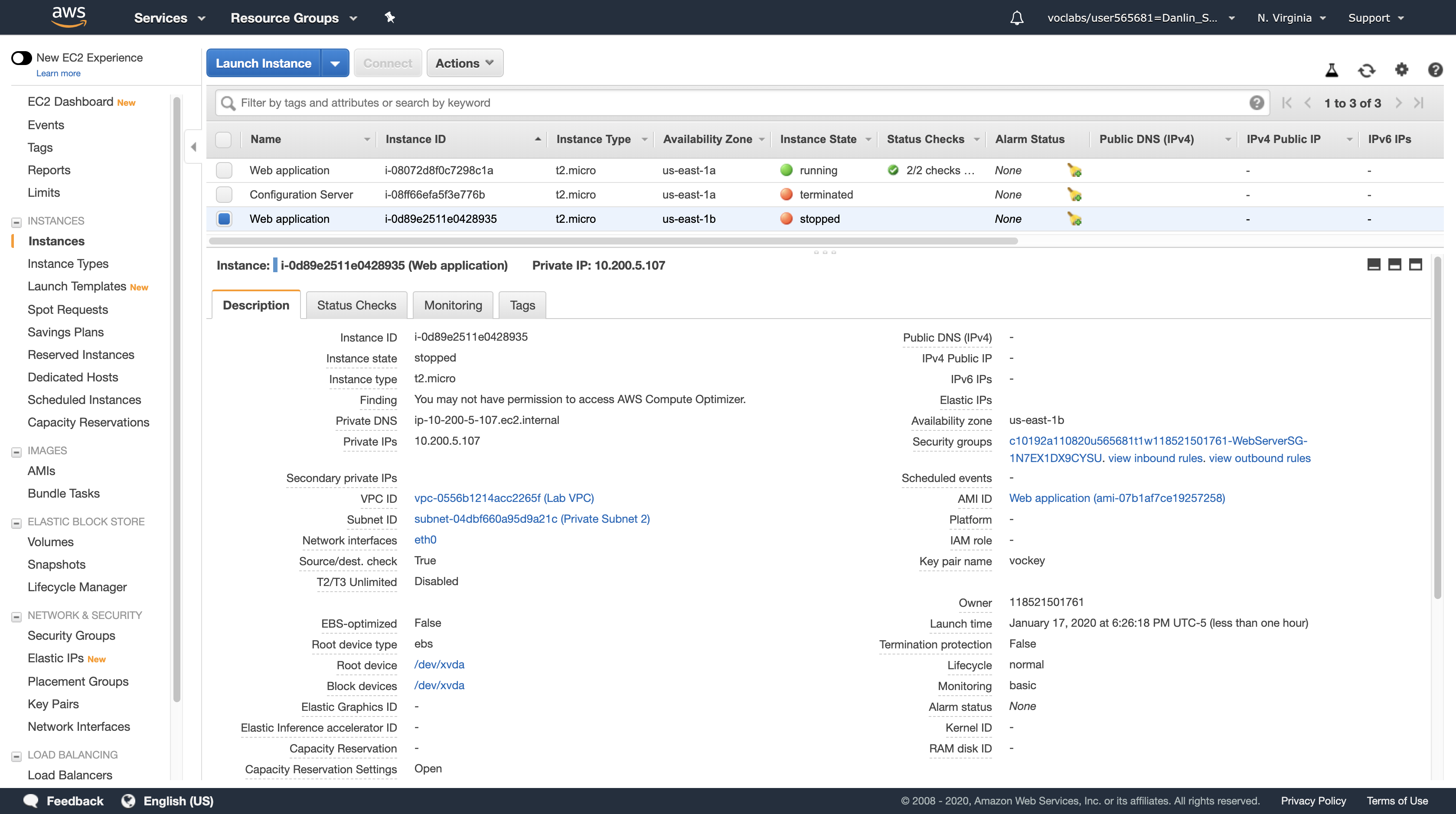Click the experiments flask icon
1456x814 pixels.
coord(1331,70)
